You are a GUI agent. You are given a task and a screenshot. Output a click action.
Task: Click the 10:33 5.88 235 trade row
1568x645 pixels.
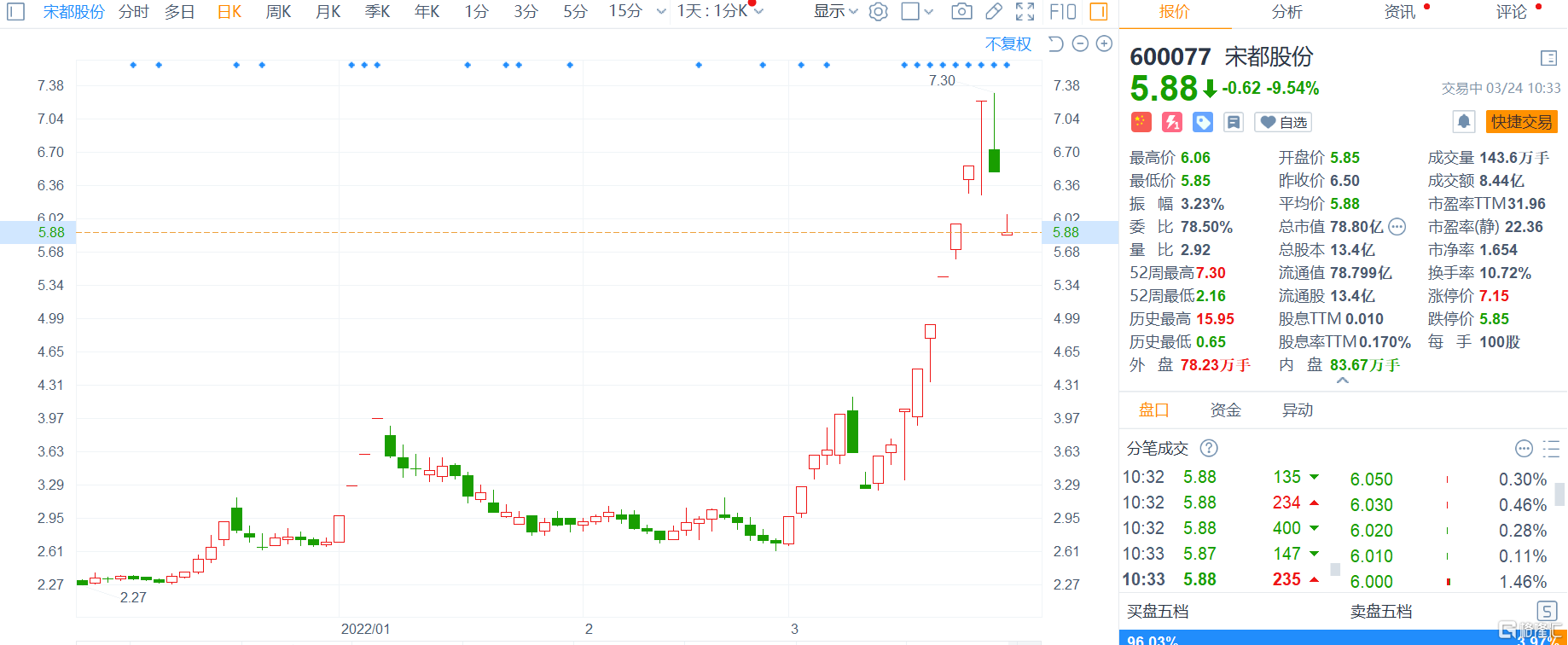[x=1222, y=579]
